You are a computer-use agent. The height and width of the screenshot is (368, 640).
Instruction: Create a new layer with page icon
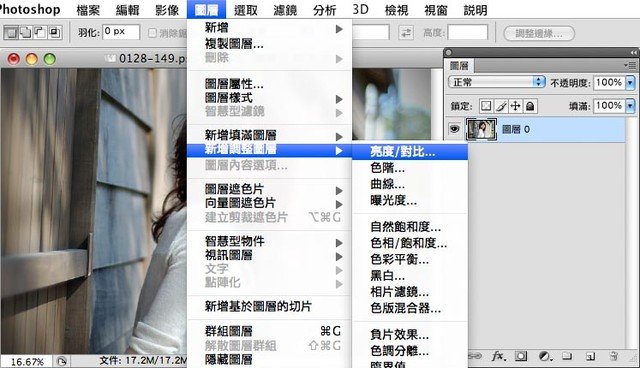[590, 356]
